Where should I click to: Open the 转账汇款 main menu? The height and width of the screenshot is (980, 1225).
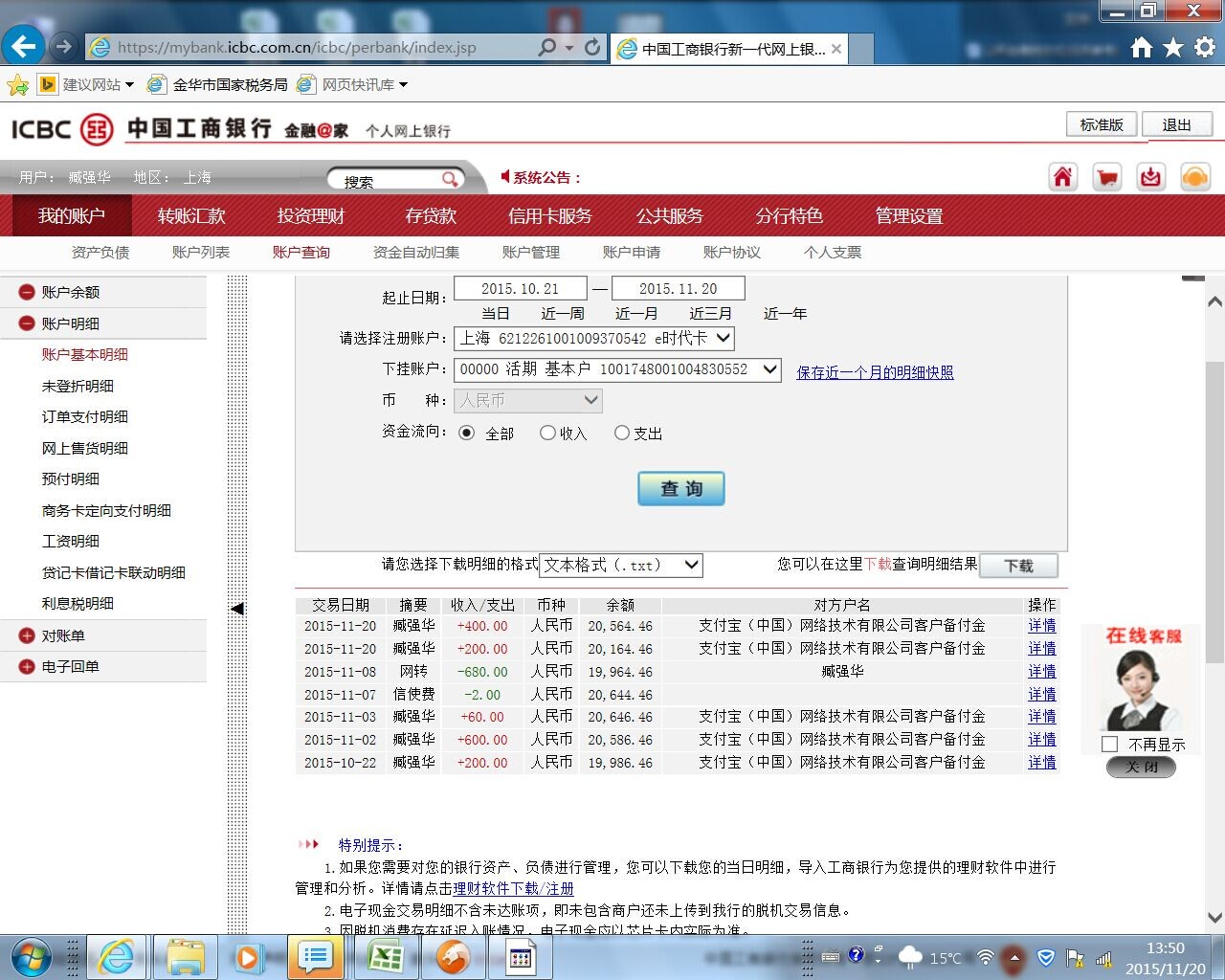(x=191, y=216)
